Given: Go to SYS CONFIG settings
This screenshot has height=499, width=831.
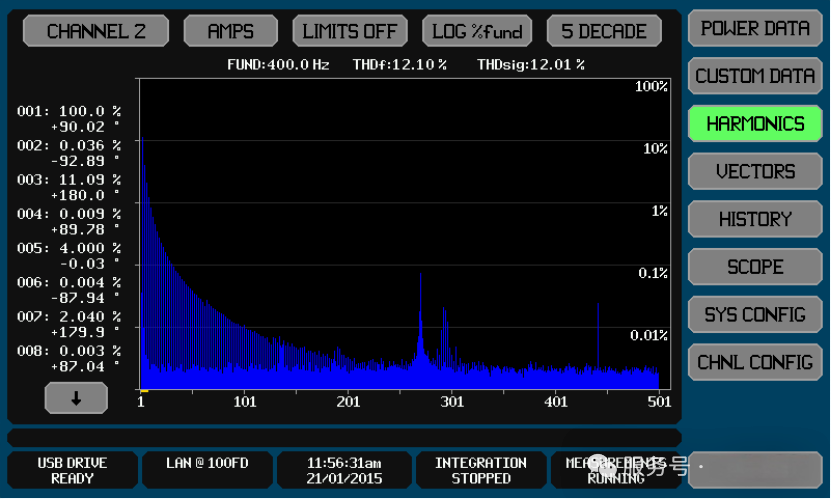Looking at the screenshot, I should click(x=755, y=314).
